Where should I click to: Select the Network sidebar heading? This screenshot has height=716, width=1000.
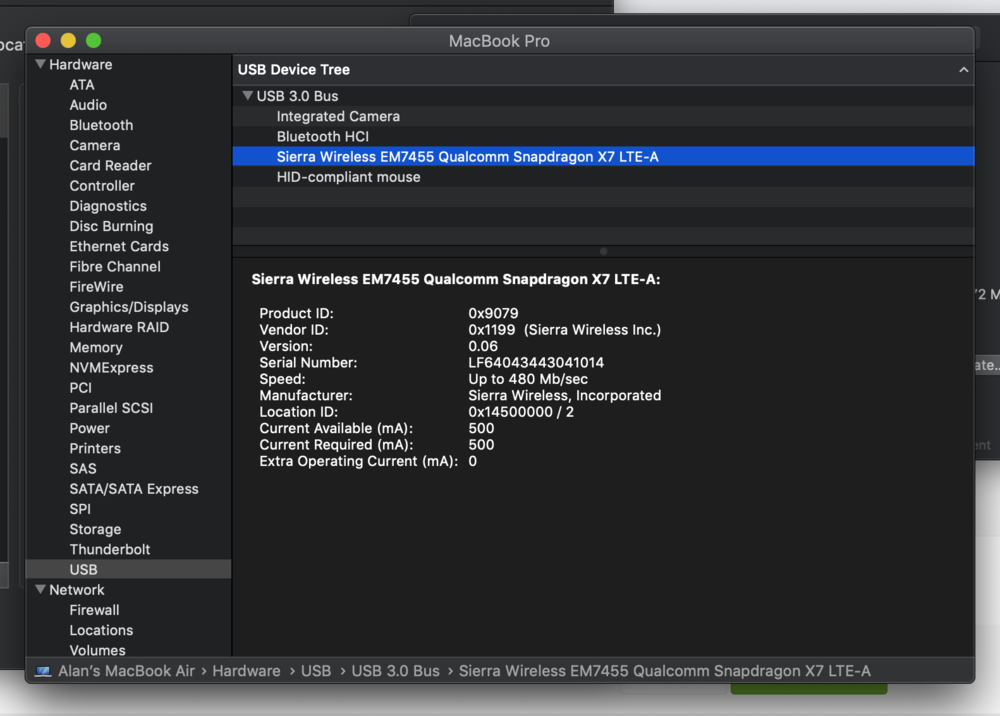(x=77, y=590)
